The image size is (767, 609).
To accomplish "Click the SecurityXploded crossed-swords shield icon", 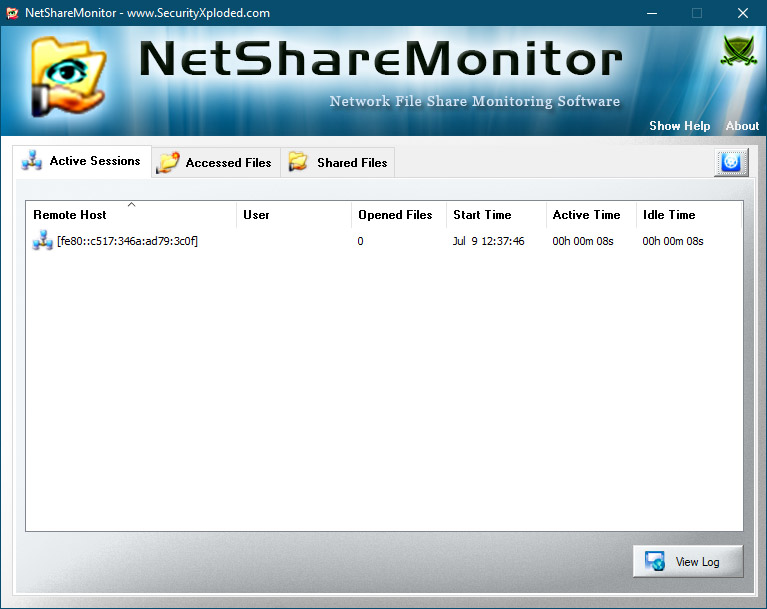I will [x=739, y=50].
